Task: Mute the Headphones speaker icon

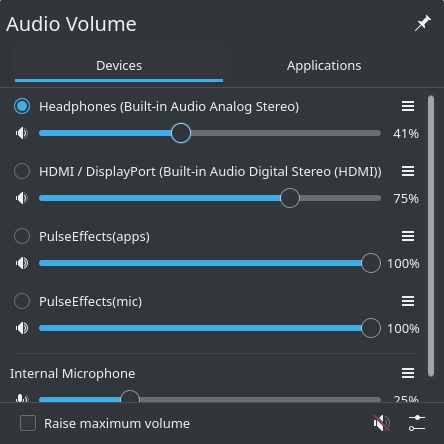Action: [x=22, y=133]
